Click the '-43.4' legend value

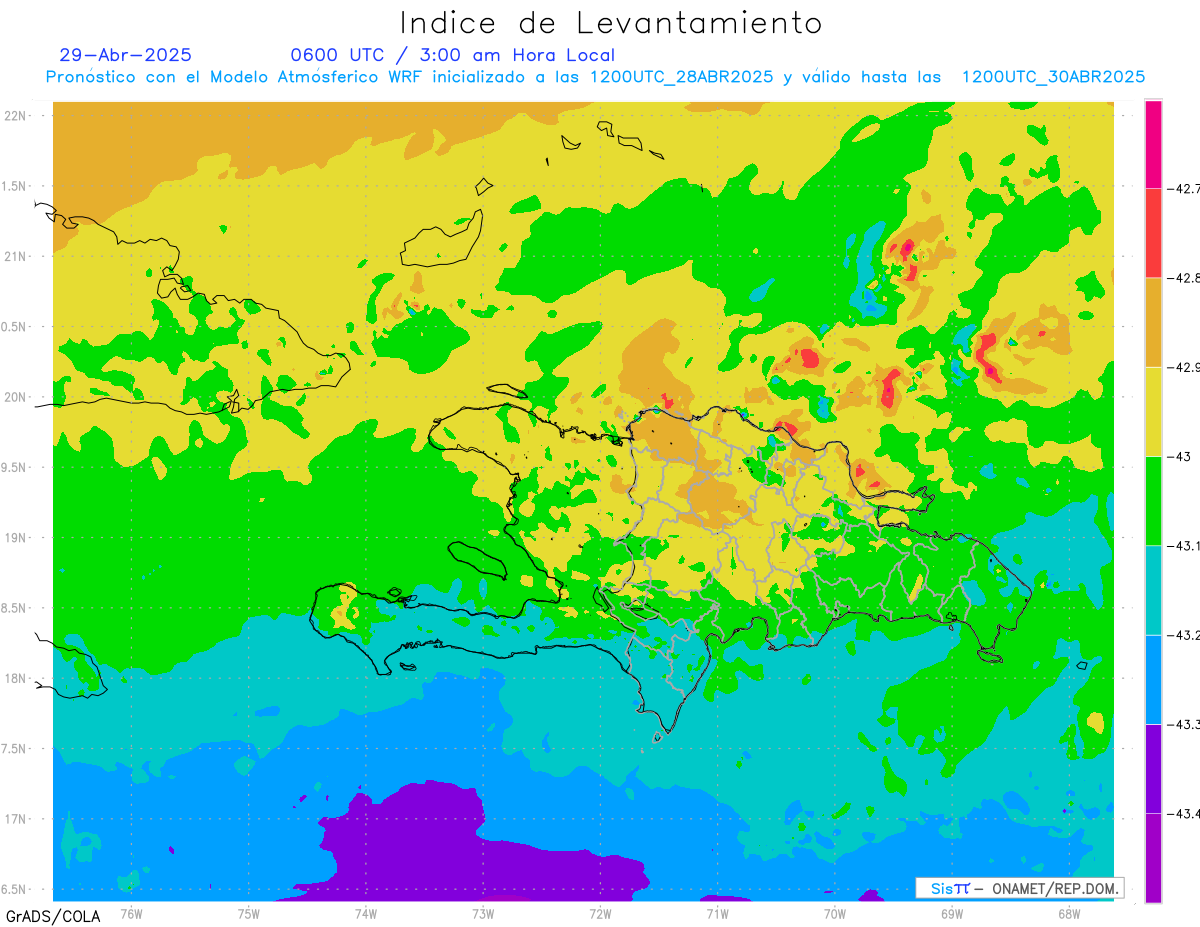[1184, 813]
